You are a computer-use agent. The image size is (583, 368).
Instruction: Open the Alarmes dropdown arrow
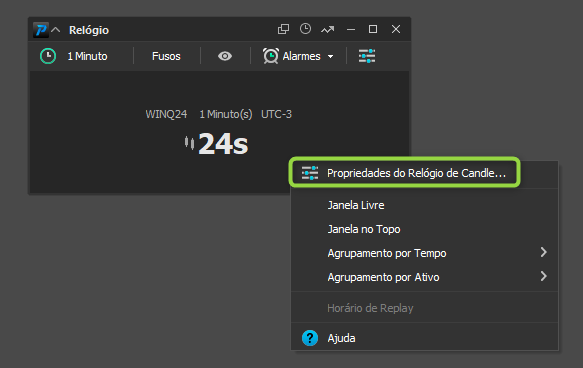pyautogui.click(x=330, y=57)
